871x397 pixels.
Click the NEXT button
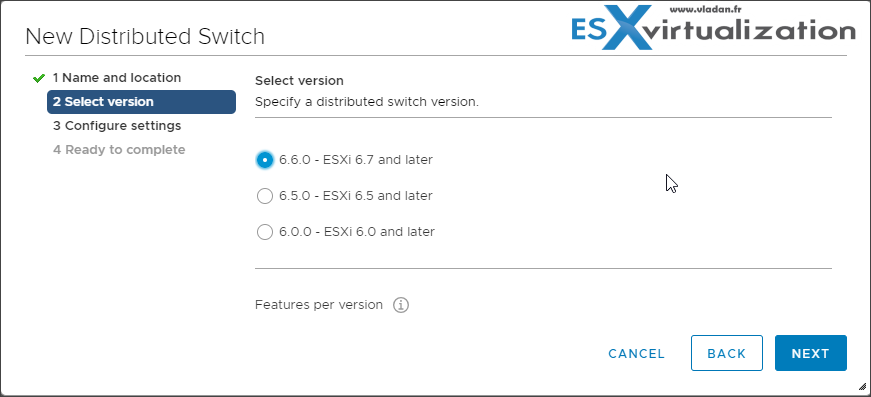810,353
